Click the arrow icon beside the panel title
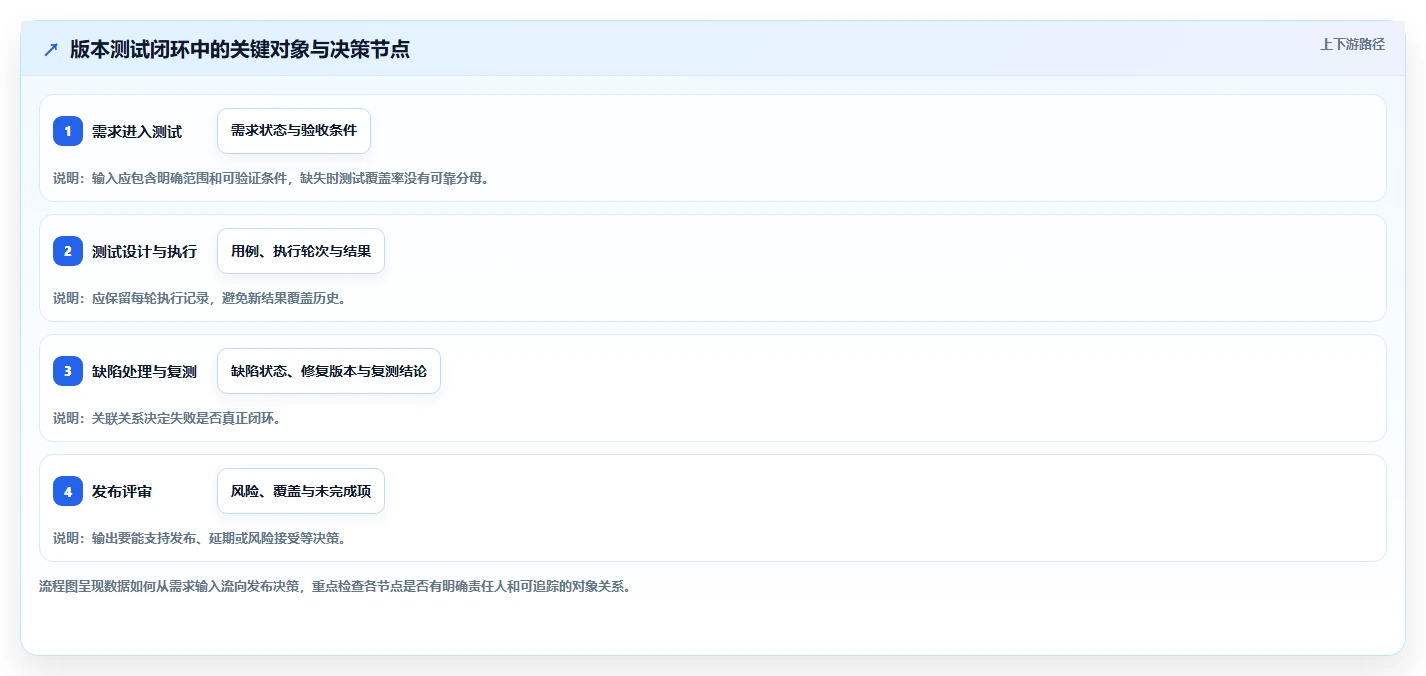 (x=51, y=50)
